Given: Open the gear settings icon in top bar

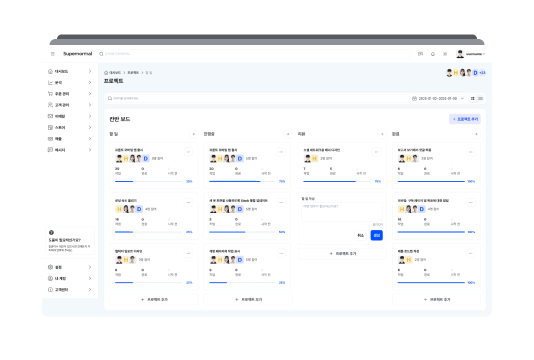Looking at the screenshot, I should pyautogui.click(x=445, y=54).
